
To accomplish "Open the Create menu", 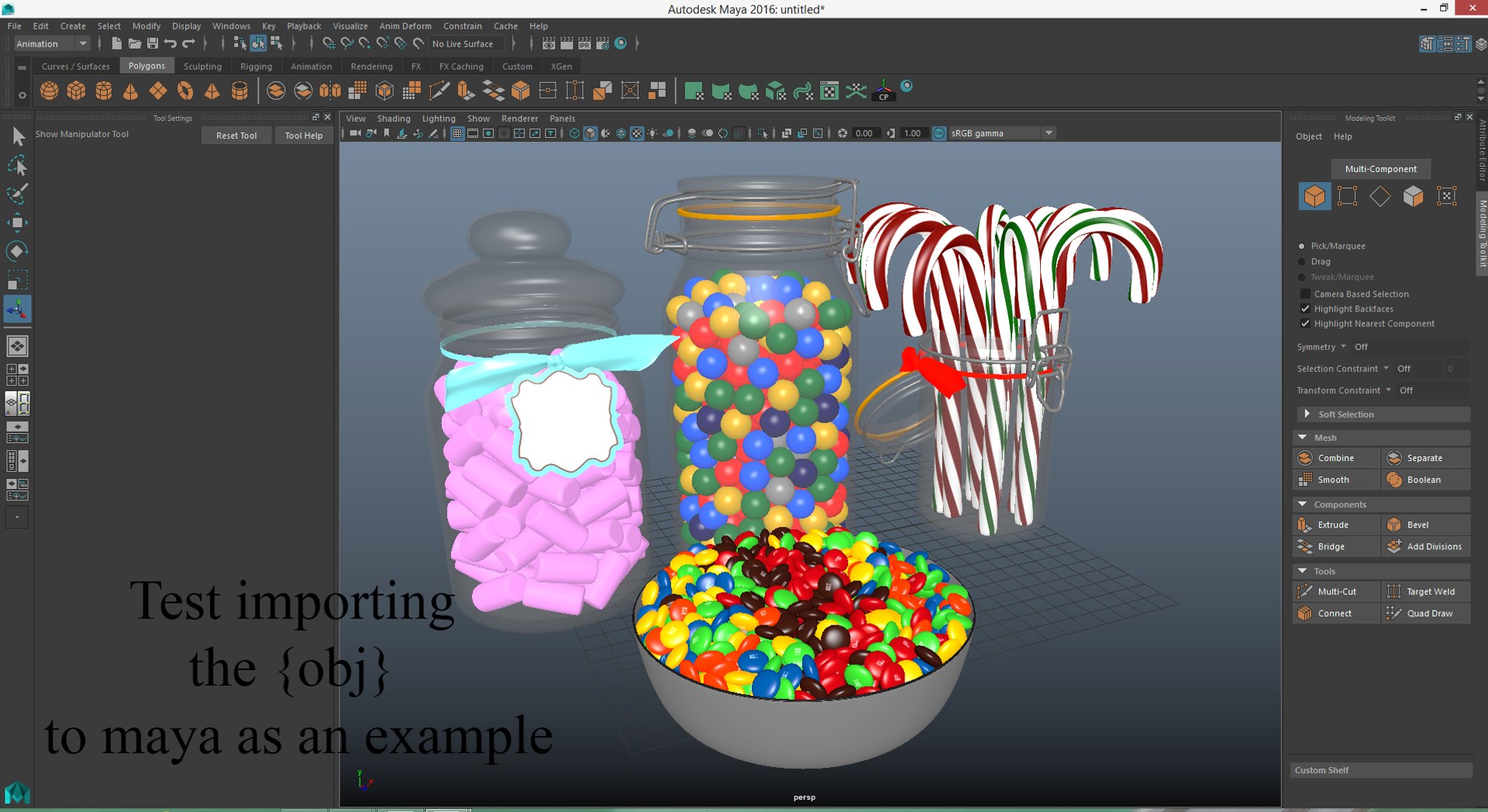I will click(x=73, y=26).
